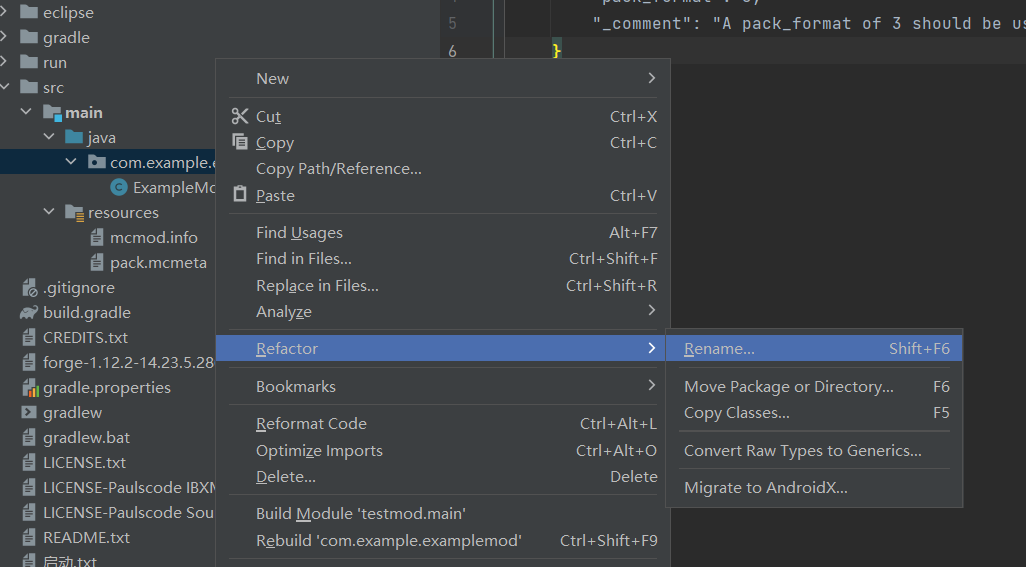
Task: Click the resources folder icon
Action: (74, 212)
